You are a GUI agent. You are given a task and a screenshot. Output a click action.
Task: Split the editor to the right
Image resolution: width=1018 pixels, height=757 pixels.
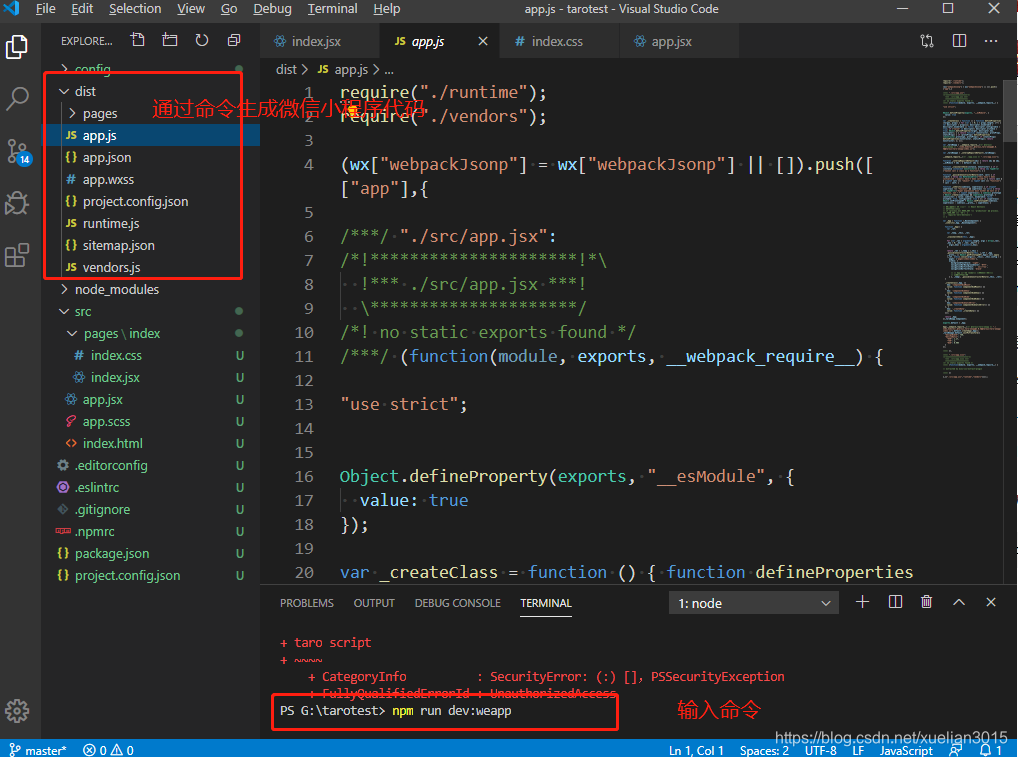tap(959, 41)
